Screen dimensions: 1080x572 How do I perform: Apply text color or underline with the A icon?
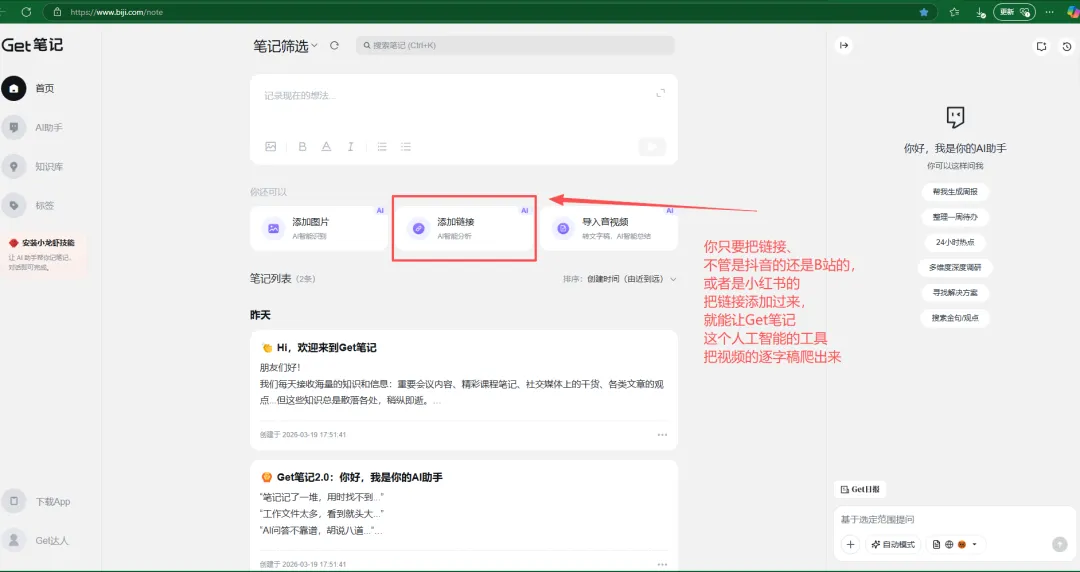pyautogui.click(x=326, y=147)
